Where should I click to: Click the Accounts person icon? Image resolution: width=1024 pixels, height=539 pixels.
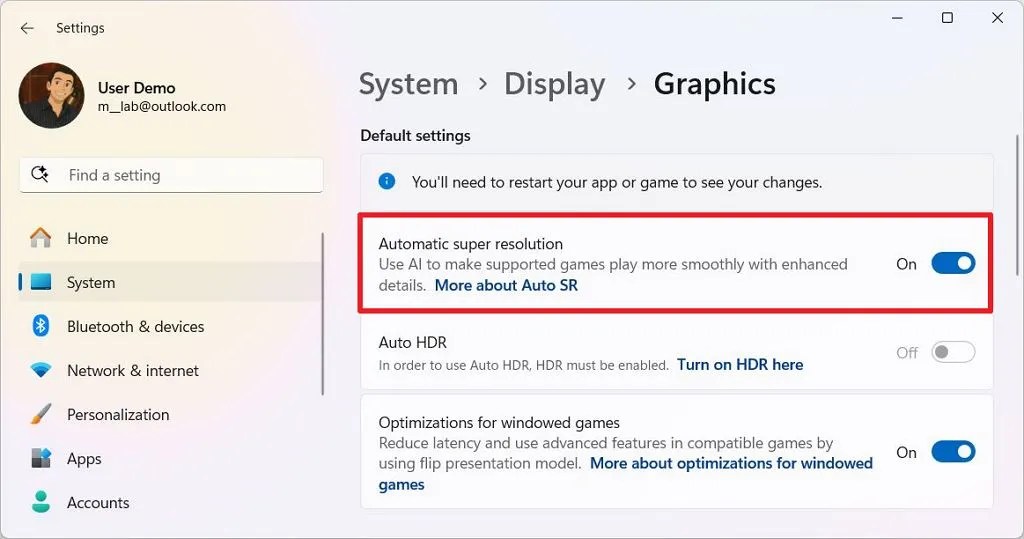pyautogui.click(x=40, y=502)
